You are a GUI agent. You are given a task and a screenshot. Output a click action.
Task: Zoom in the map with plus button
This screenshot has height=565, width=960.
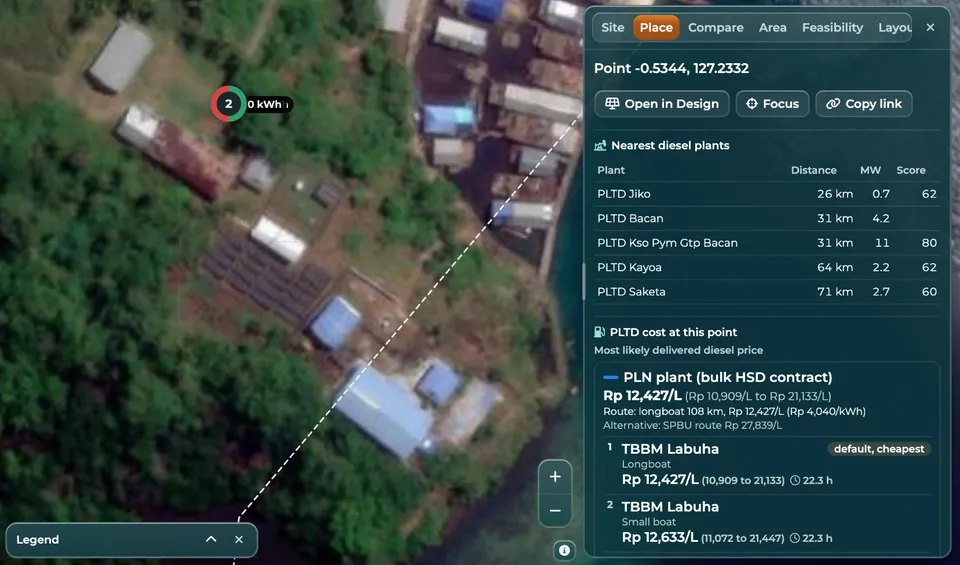(x=555, y=477)
